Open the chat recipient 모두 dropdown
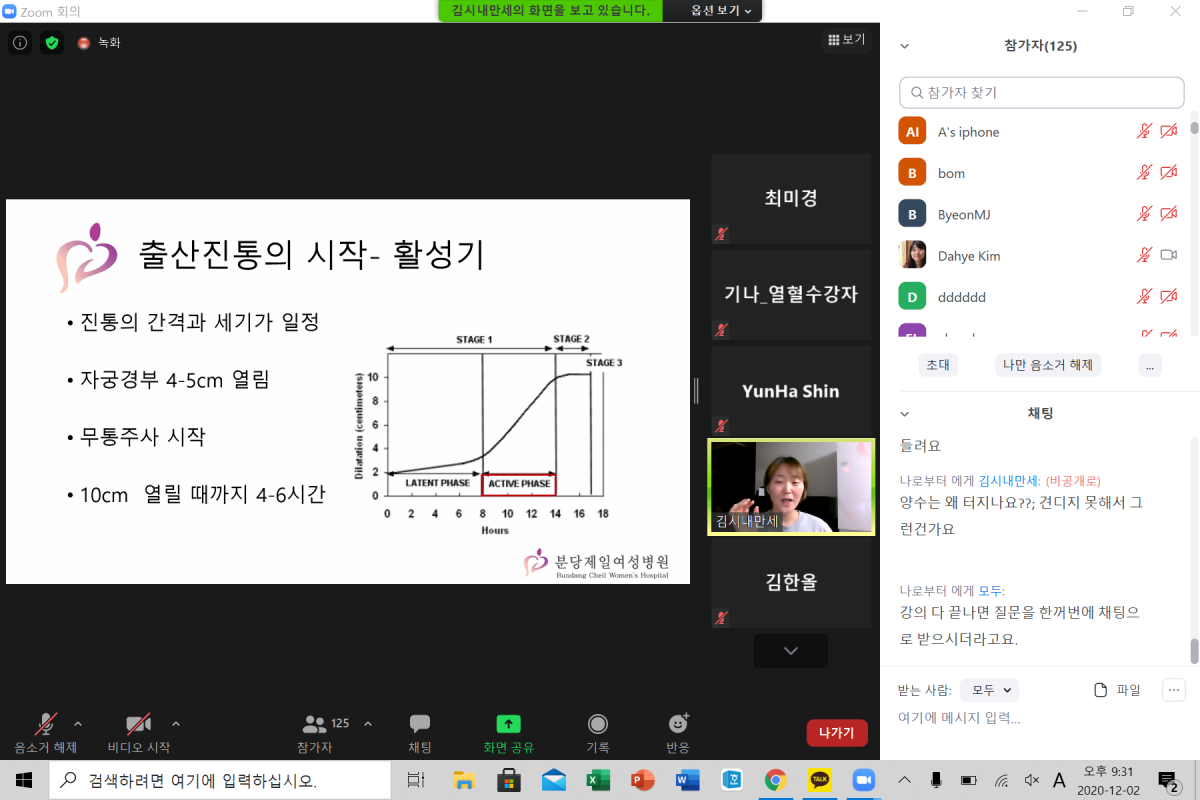This screenshot has width=1200, height=800. point(988,689)
